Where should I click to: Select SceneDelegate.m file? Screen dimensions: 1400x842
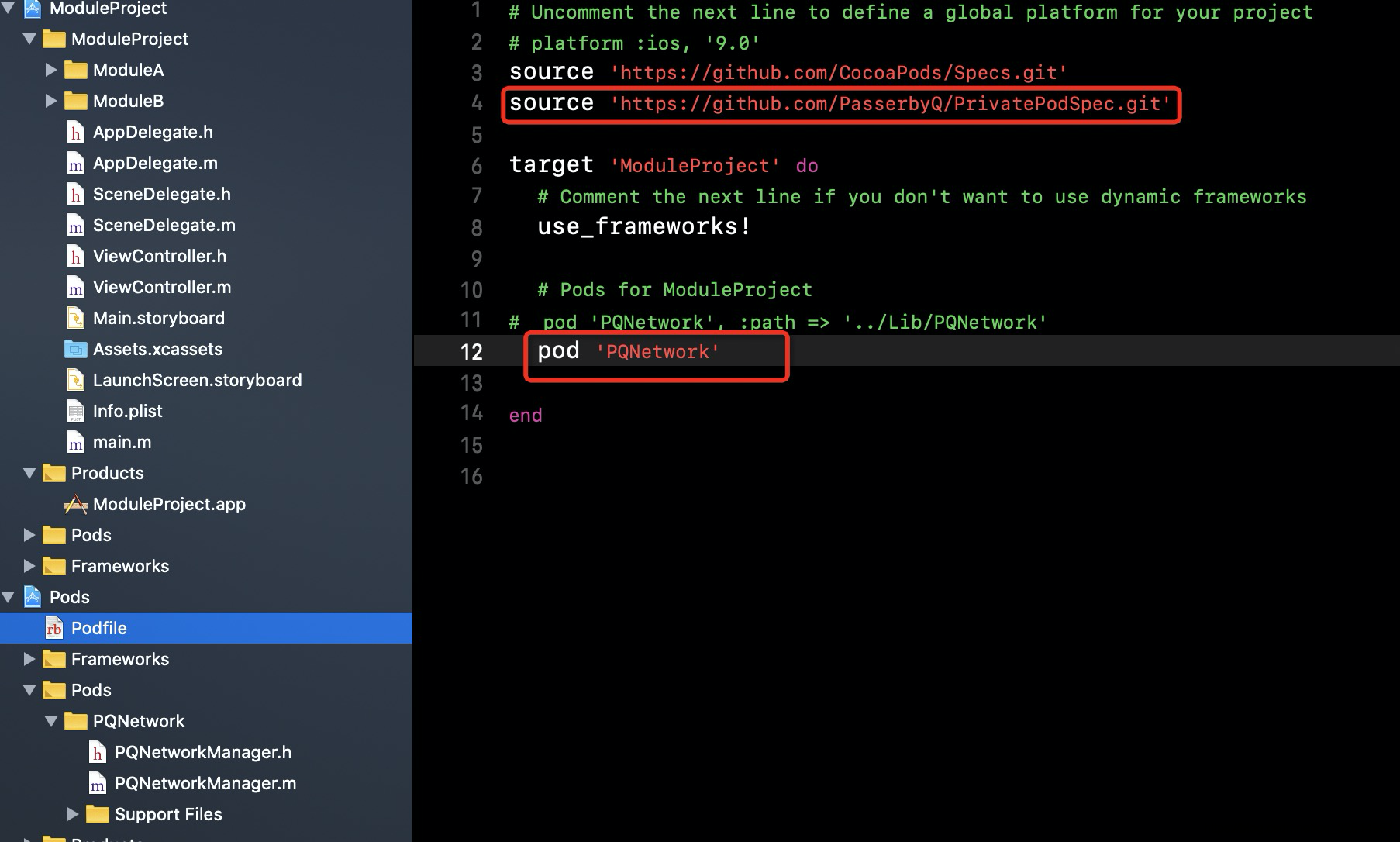point(164,225)
